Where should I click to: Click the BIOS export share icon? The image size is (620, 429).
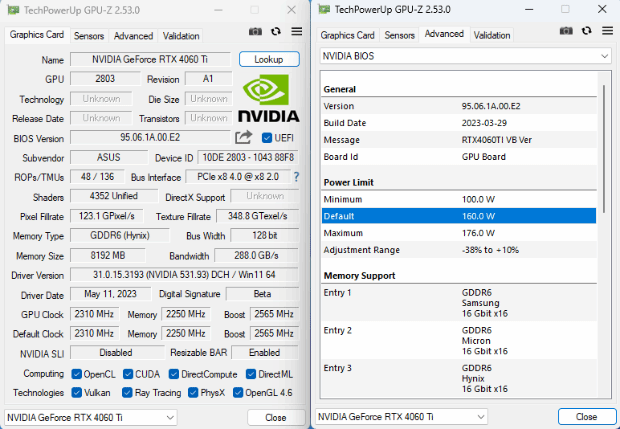click(x=244, y=137)
